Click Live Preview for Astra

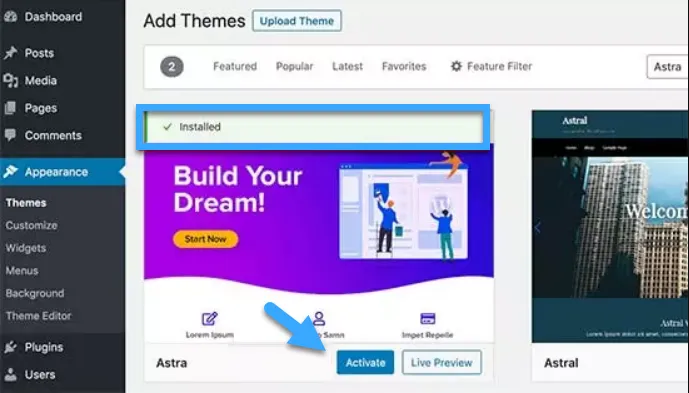442,363
